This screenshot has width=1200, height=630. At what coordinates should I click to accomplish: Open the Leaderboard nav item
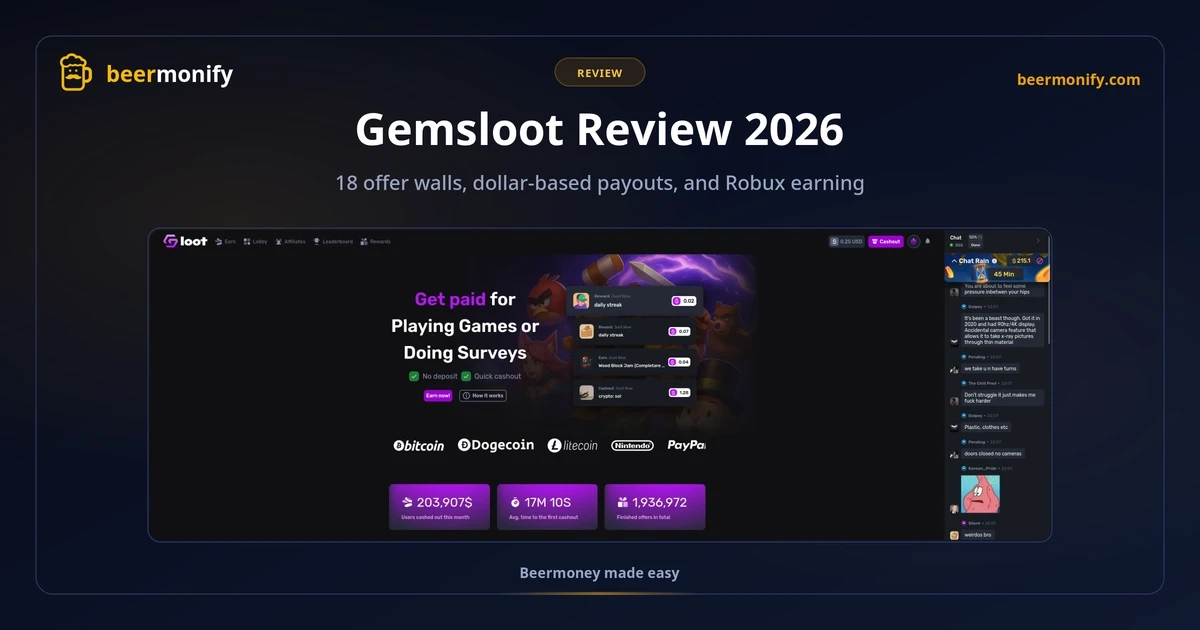pyautogui.click(x=333, y=241)
